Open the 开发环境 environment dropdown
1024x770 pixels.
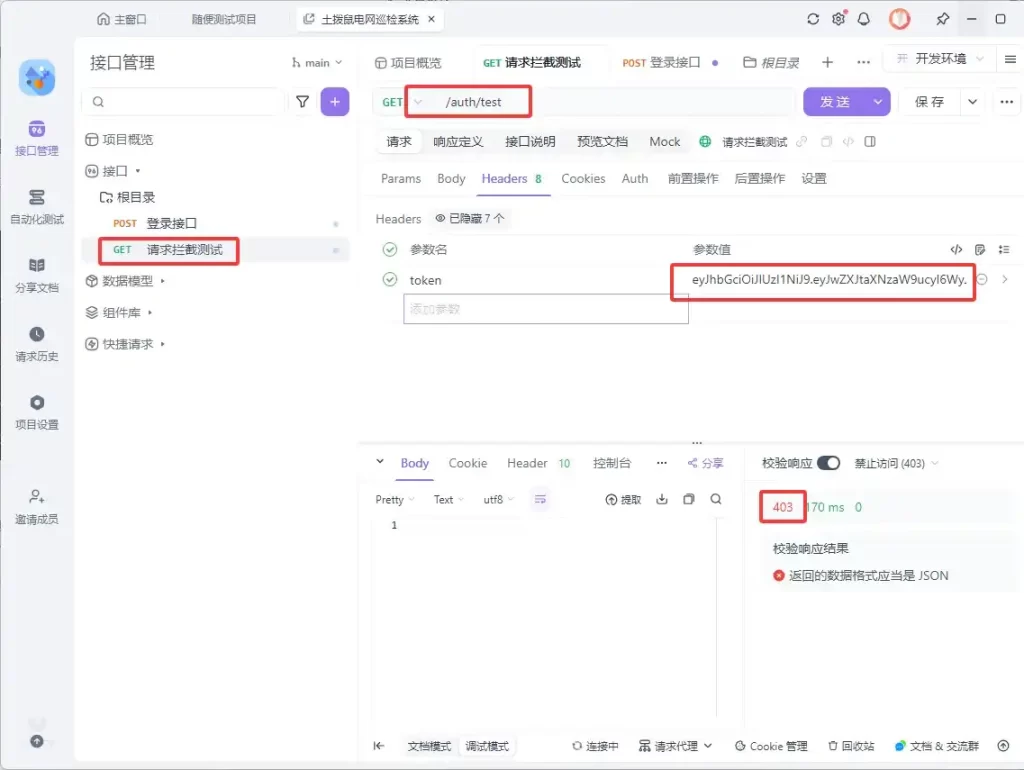pyautogui.click(x=940, y=59)
